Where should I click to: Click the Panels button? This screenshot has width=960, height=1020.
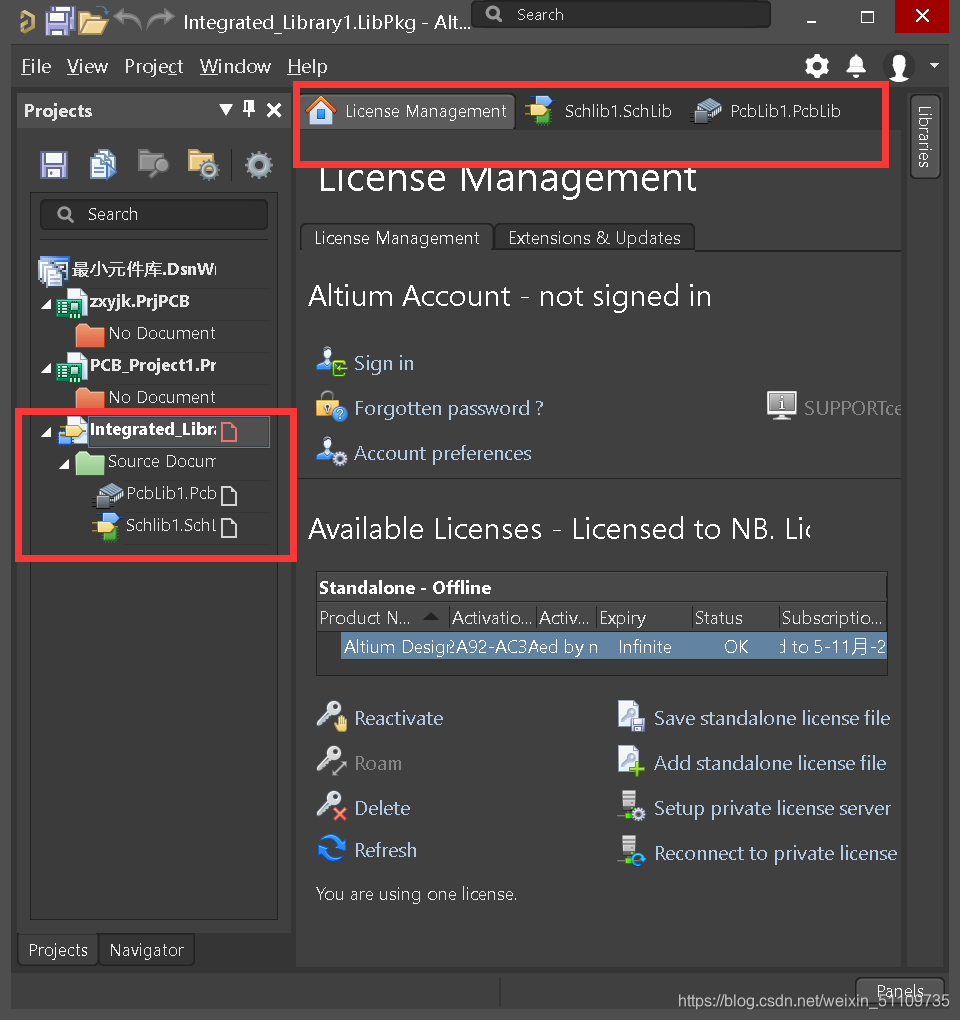pos(900,991)
